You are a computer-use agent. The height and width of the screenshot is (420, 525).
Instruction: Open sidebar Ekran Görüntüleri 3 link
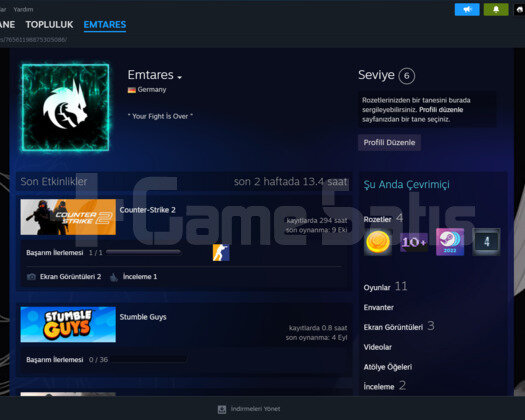(399, 327)
